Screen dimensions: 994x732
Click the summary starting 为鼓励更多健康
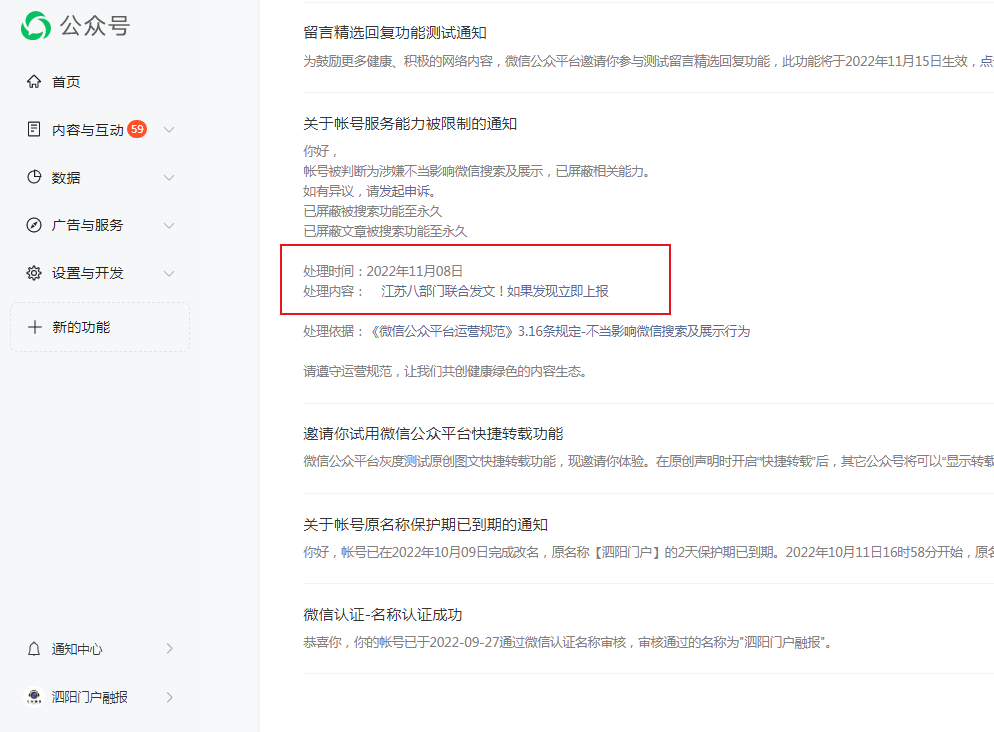[x=649, y=61]
